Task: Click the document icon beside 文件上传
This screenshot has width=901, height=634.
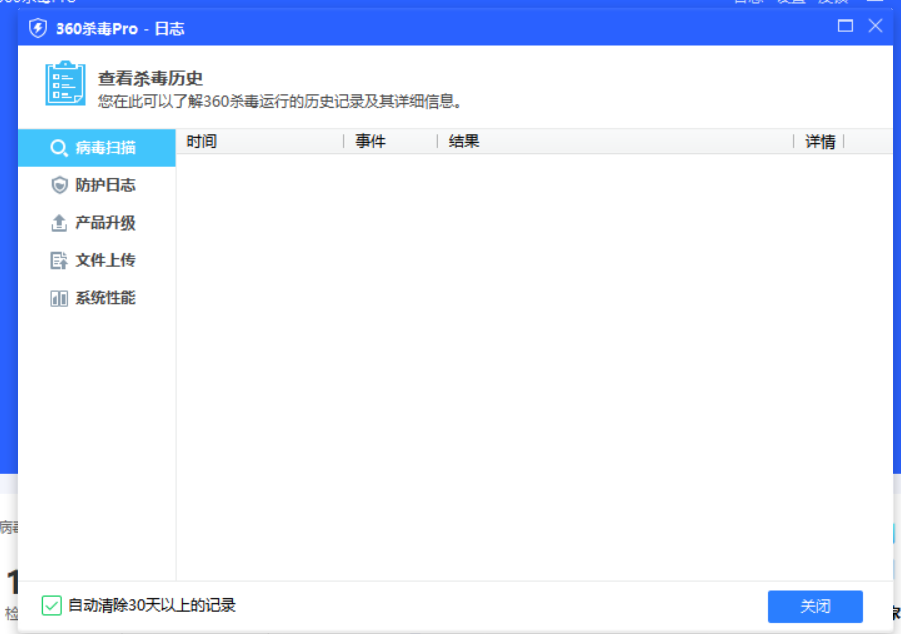Action: click(x=59, y=260)
